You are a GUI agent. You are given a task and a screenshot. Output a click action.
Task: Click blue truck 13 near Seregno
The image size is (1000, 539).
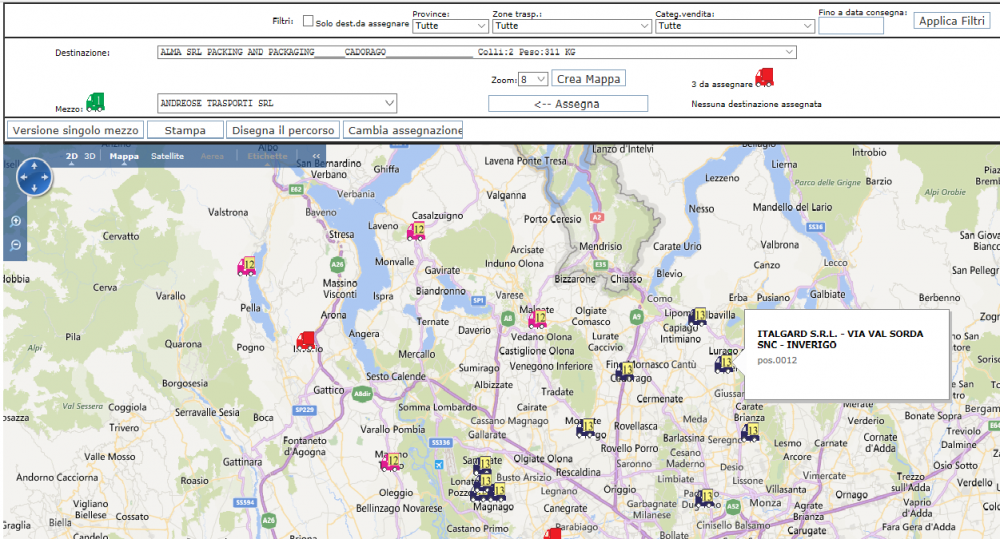[750, 432]
